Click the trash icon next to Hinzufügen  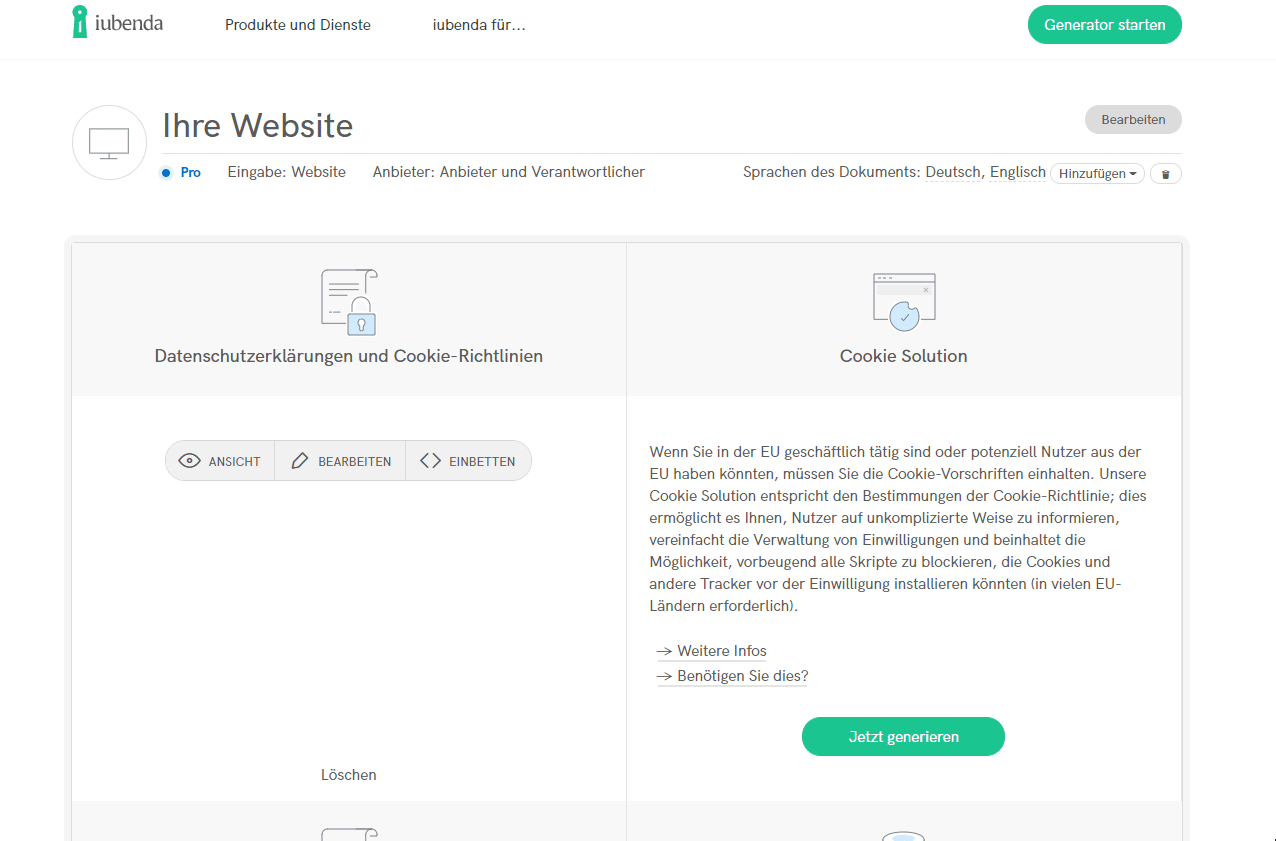[1165, 173]
